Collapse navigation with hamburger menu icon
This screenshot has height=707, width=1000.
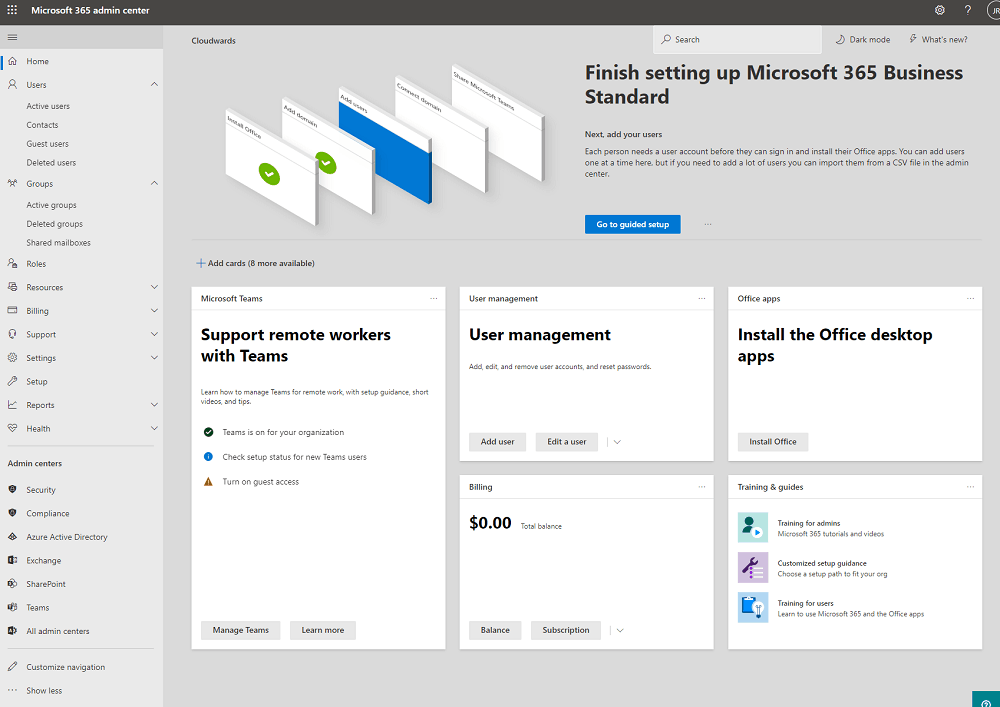coord(12,37)
